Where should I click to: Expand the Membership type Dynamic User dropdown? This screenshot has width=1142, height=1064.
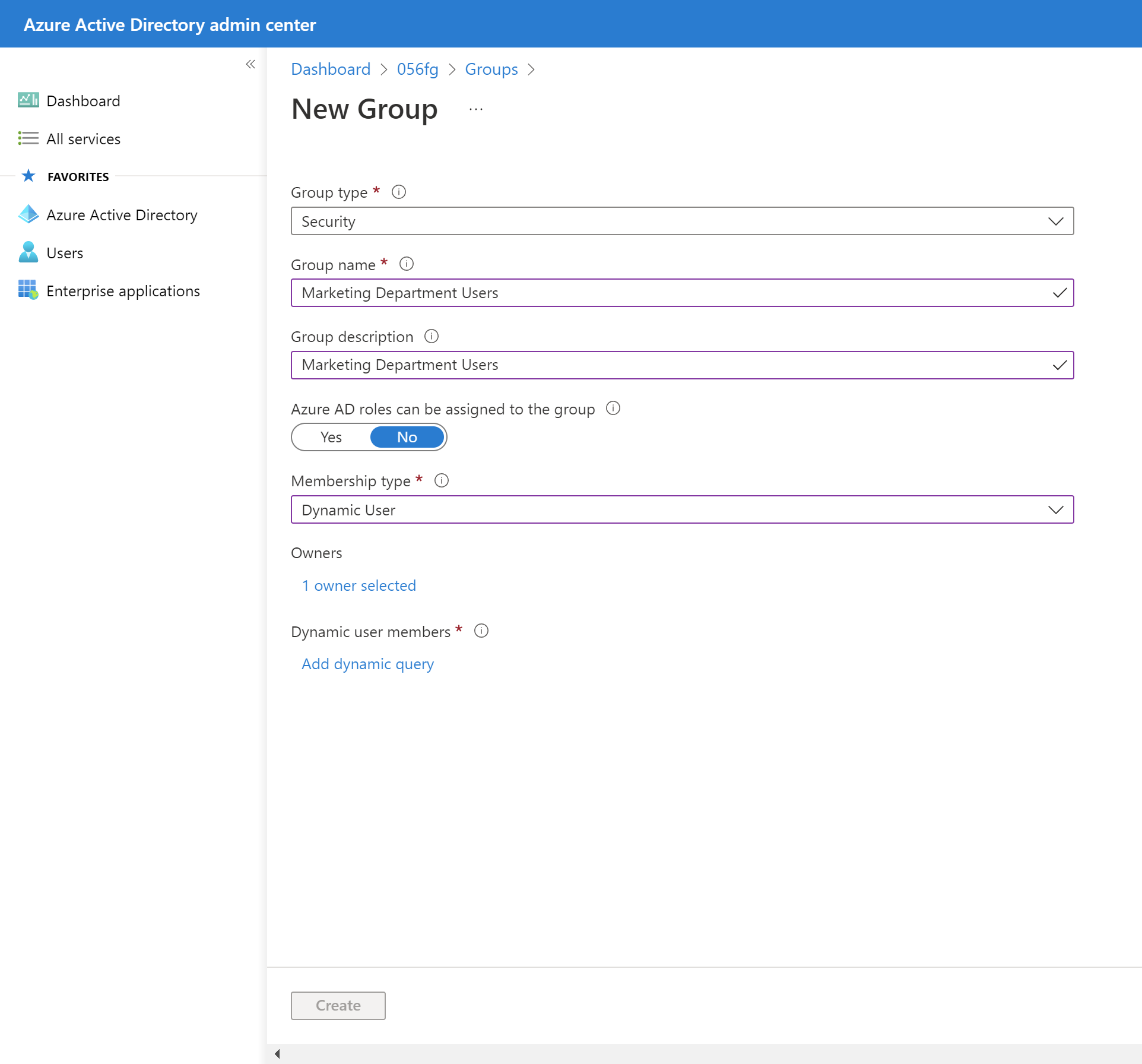tap(682, 509)
